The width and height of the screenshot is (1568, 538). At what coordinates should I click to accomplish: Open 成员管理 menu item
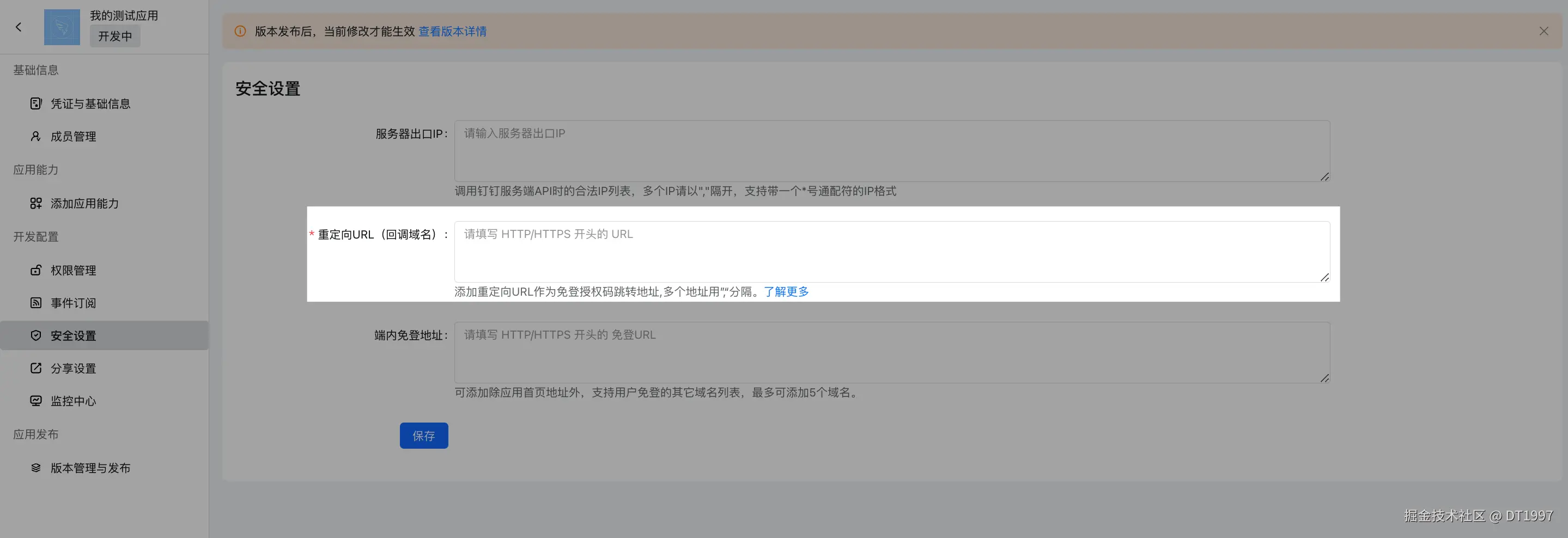click(104, 136)
